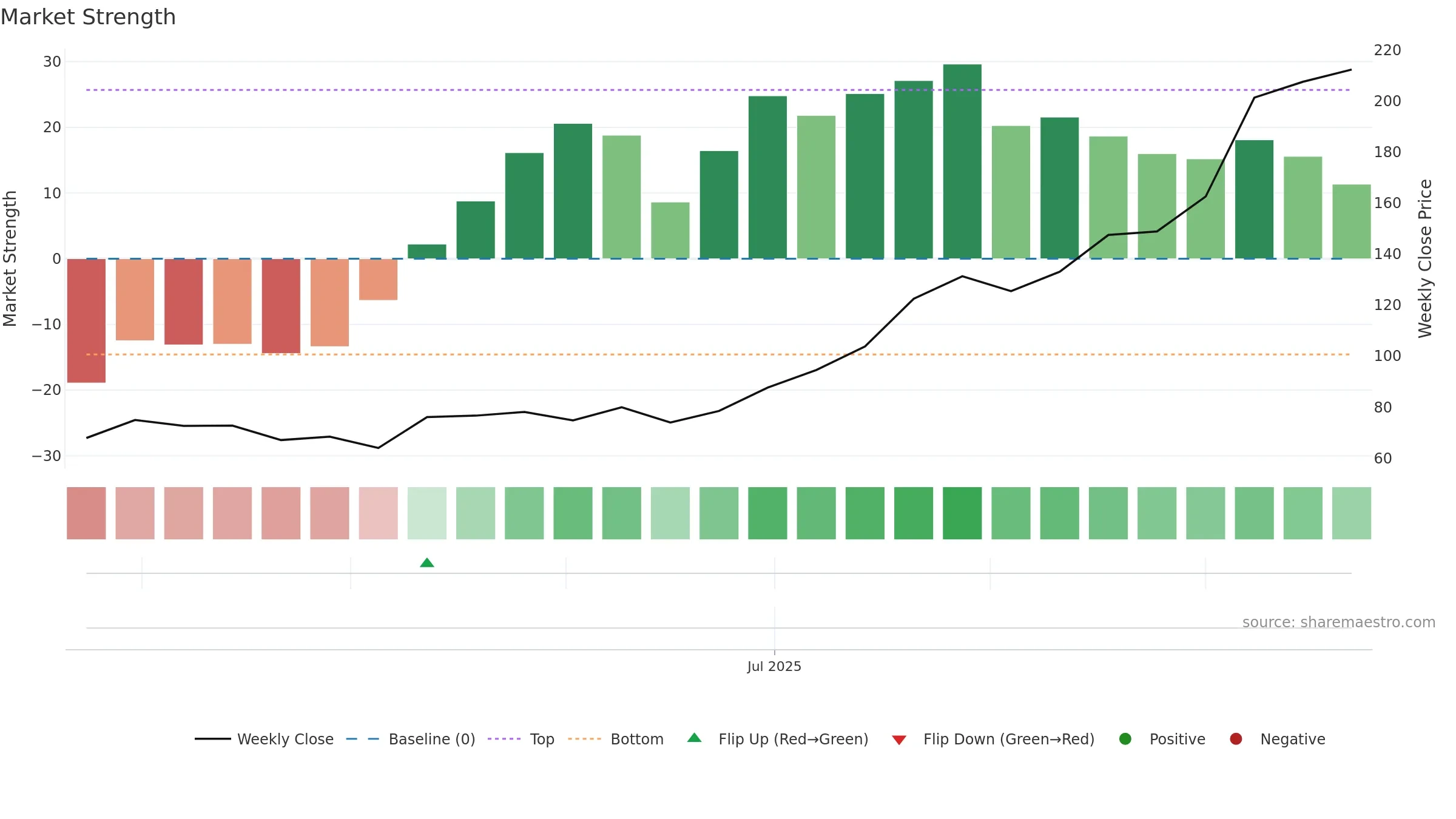This screenshot has height=819, width=1456.
Task: Toggle Flip Down (Green→Red) legend entry
Action: tap(993, 739)
